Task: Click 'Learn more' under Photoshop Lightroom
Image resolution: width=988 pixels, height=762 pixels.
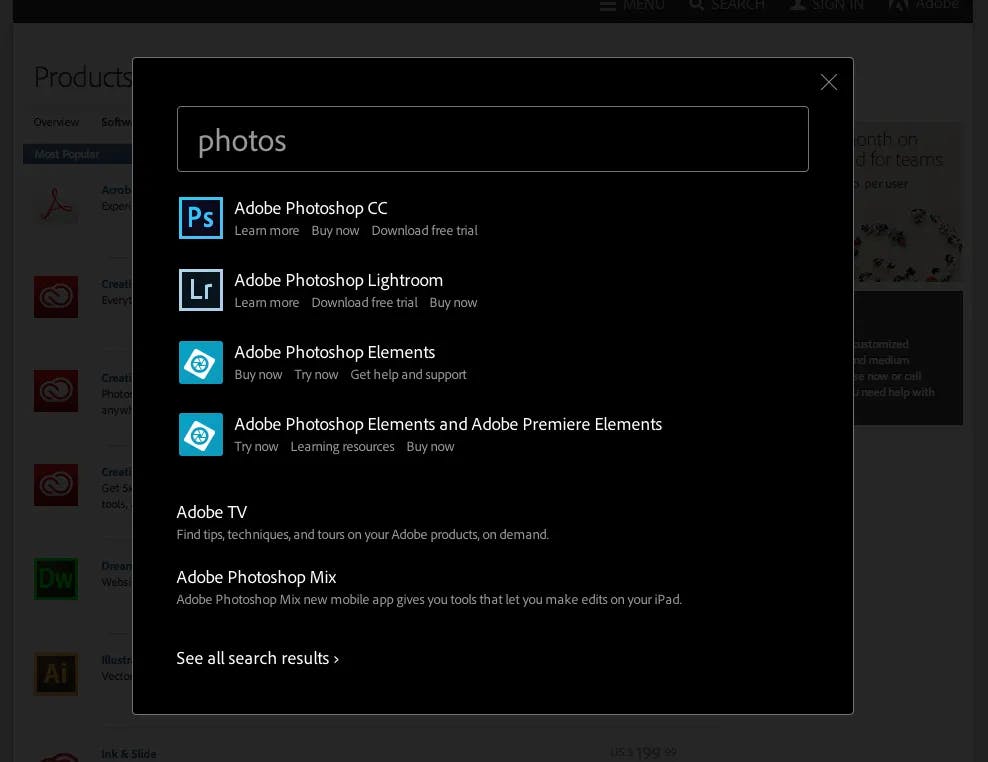Action: click(267, 303)
